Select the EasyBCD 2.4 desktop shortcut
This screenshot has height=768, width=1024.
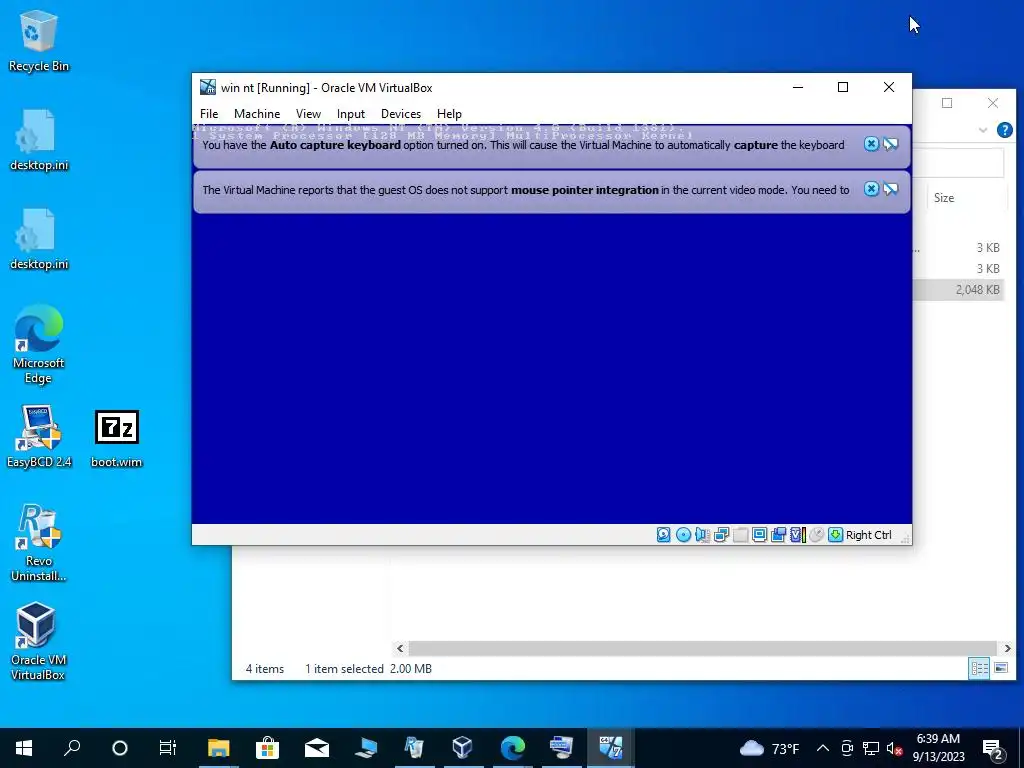[x=39, y=436]
